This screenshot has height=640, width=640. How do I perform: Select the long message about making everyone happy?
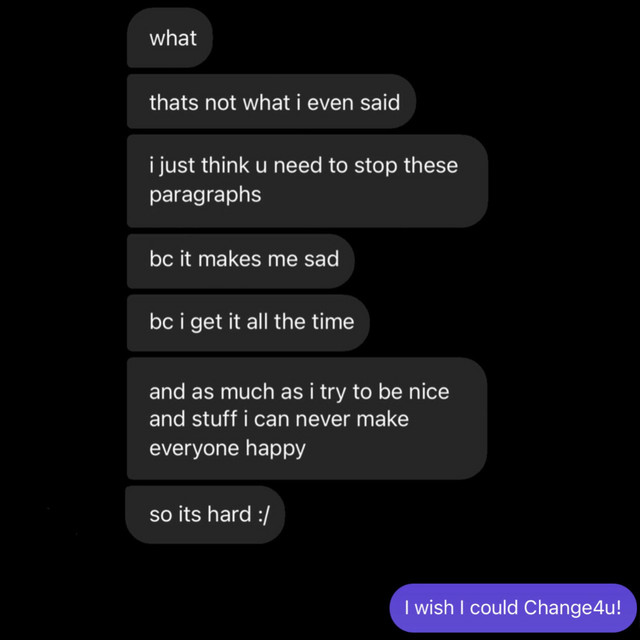pyautogui.click(x=306, y=419)
